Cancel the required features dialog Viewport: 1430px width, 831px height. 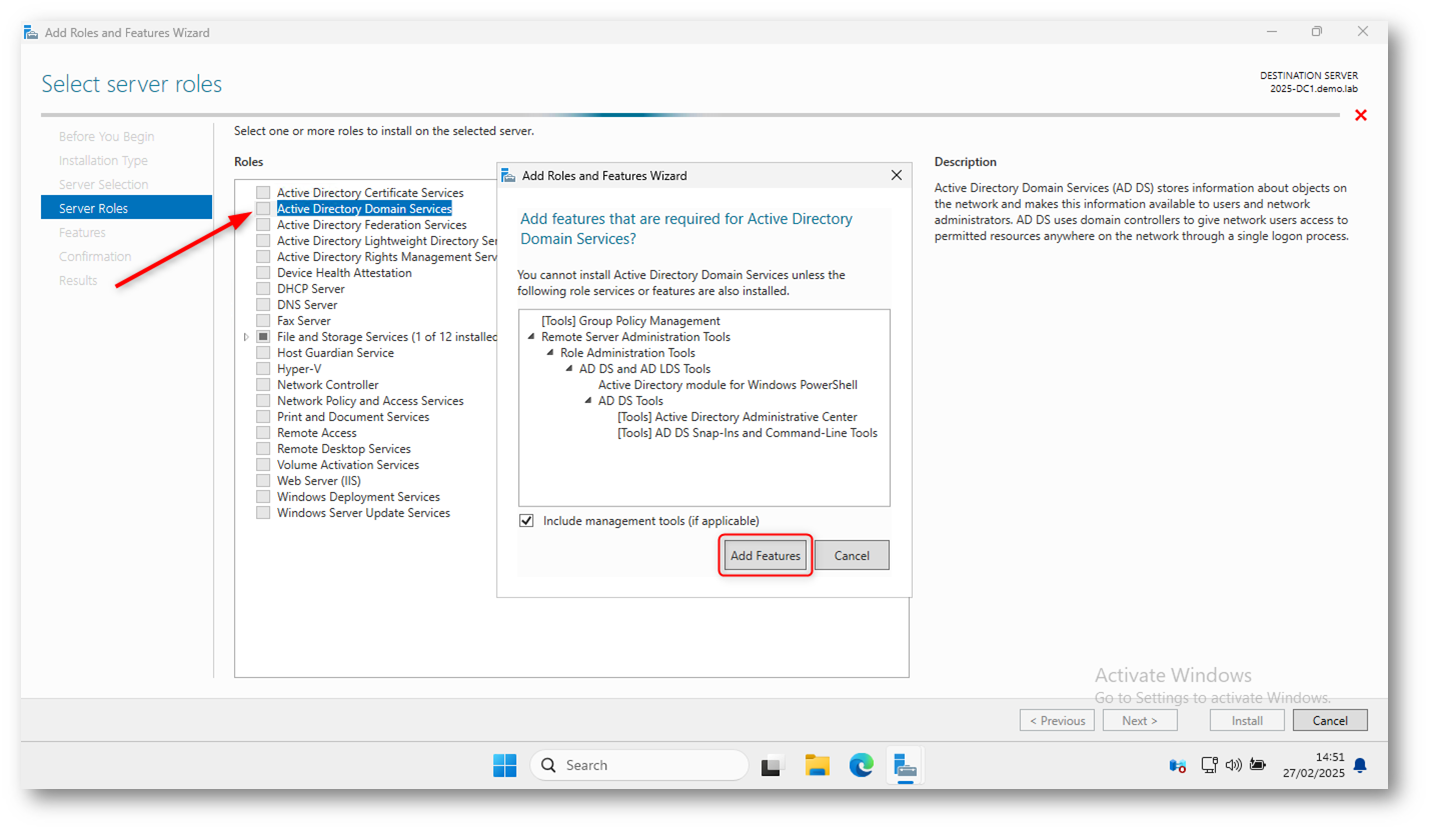pos(852,555)
